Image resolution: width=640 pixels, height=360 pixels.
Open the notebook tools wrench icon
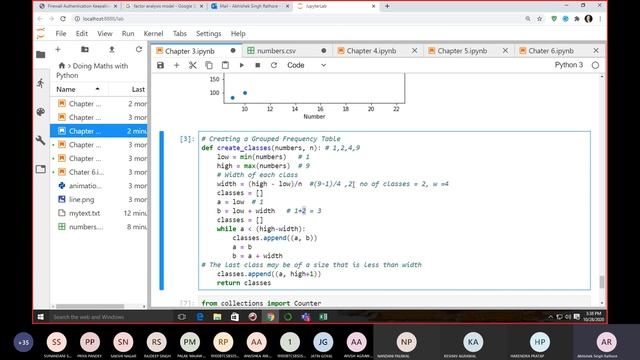[41, 140]
